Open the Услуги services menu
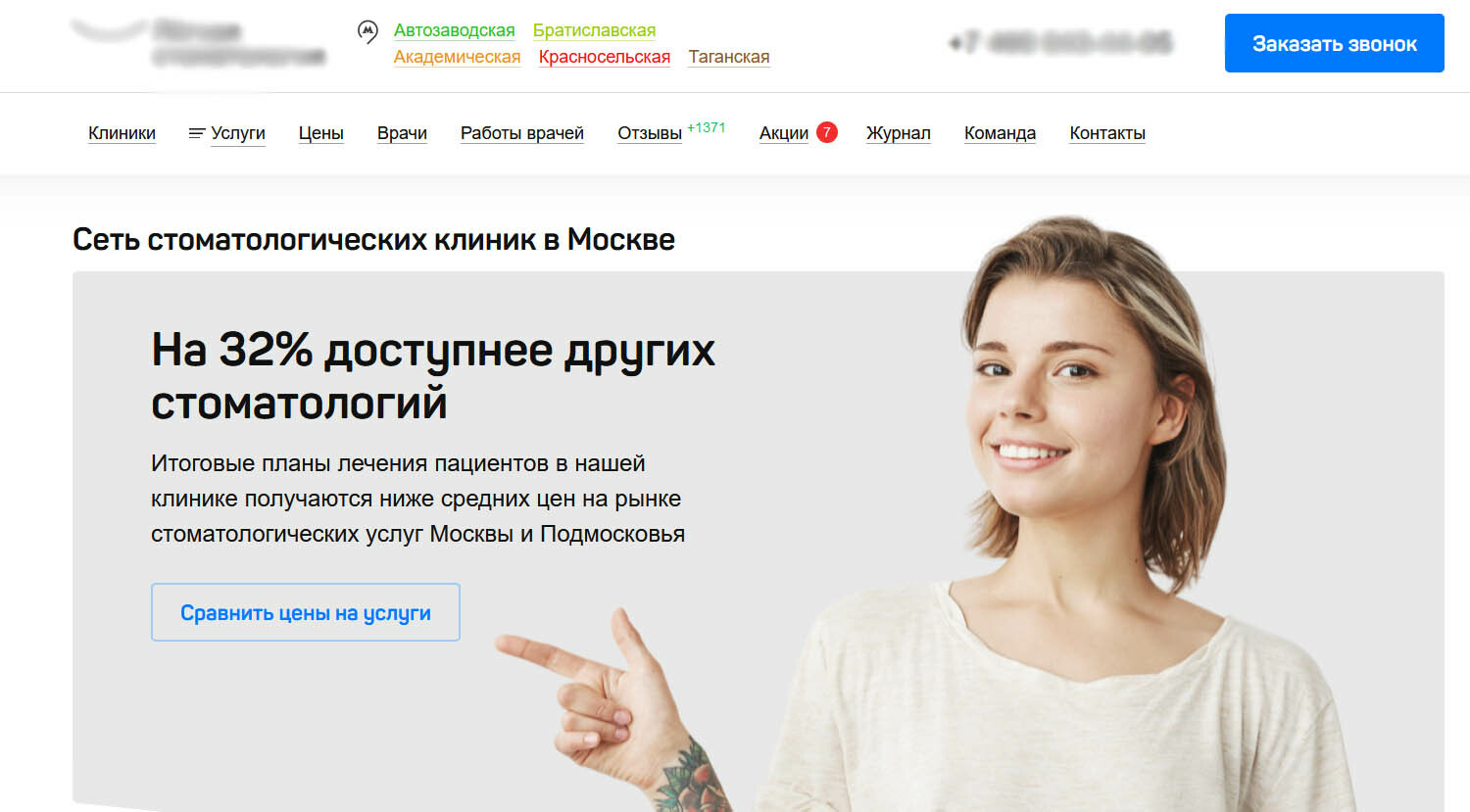 point(238,133)
